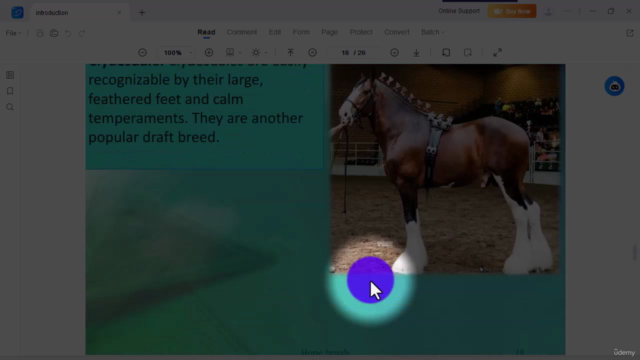Screen dimensions: 640x360
Task: Click the Clydesdale horse image
Action: (x=445, y=169)
